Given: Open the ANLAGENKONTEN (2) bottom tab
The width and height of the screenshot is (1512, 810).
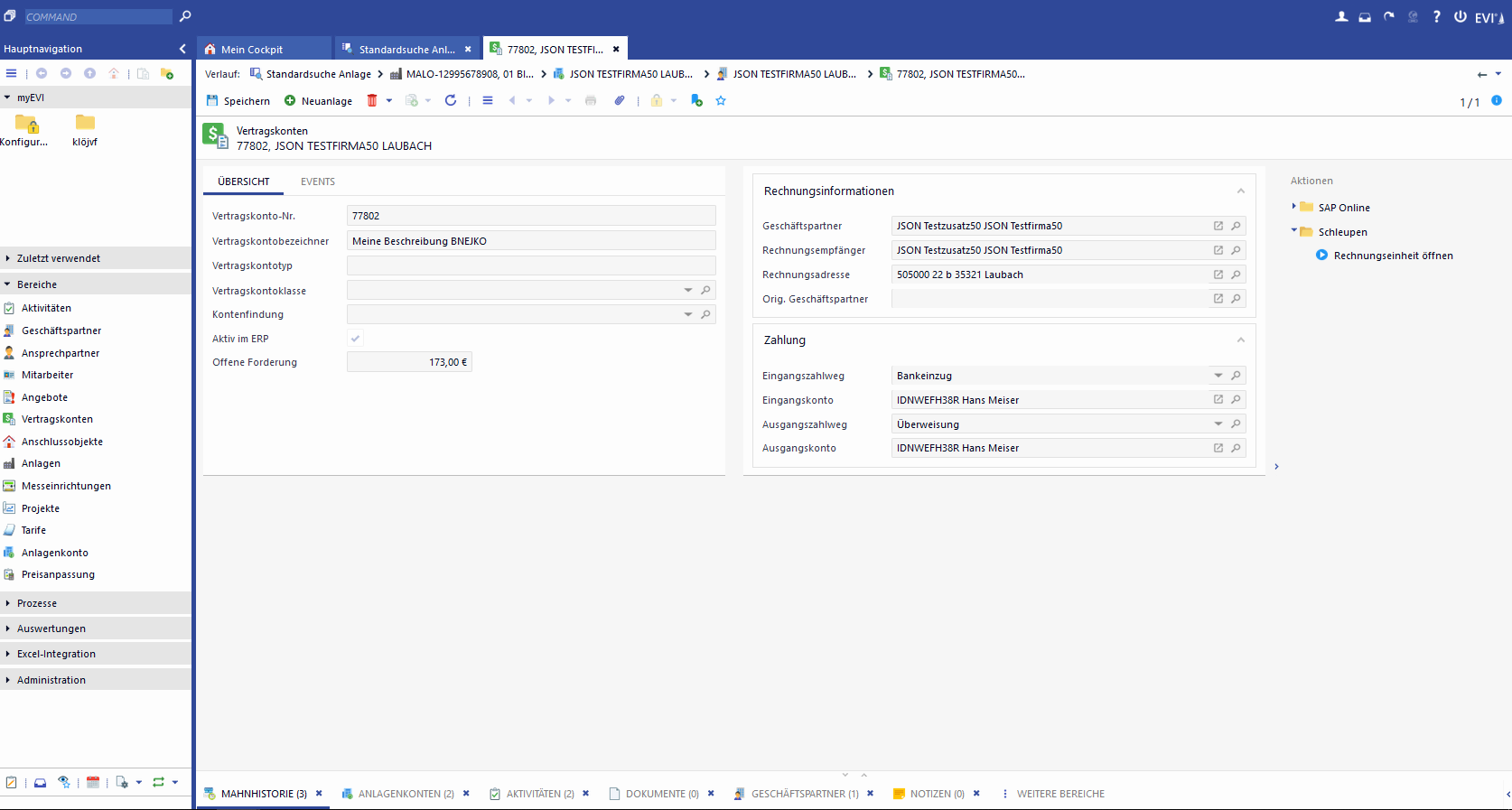Looking at the screenshot, I should point(406,794).
